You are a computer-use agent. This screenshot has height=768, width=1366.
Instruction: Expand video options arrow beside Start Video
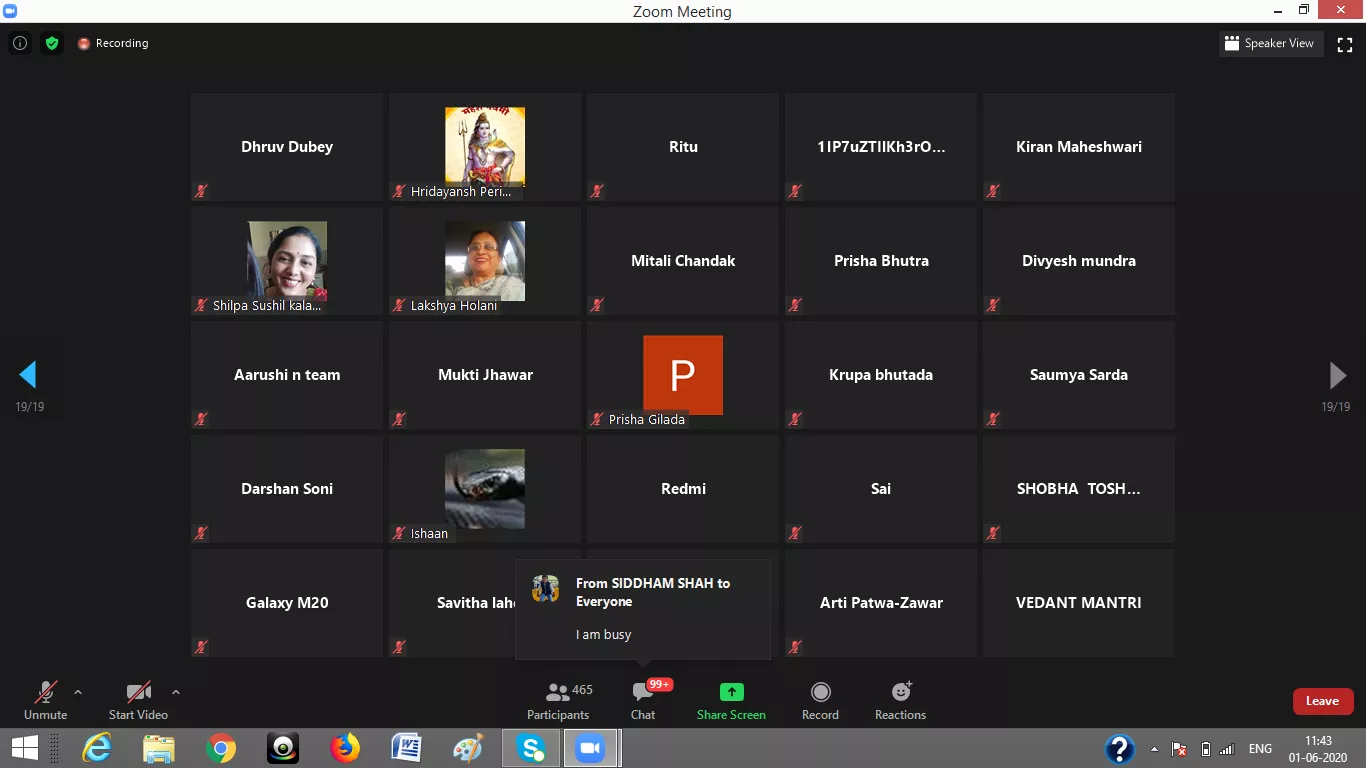[x=176, y=692]
